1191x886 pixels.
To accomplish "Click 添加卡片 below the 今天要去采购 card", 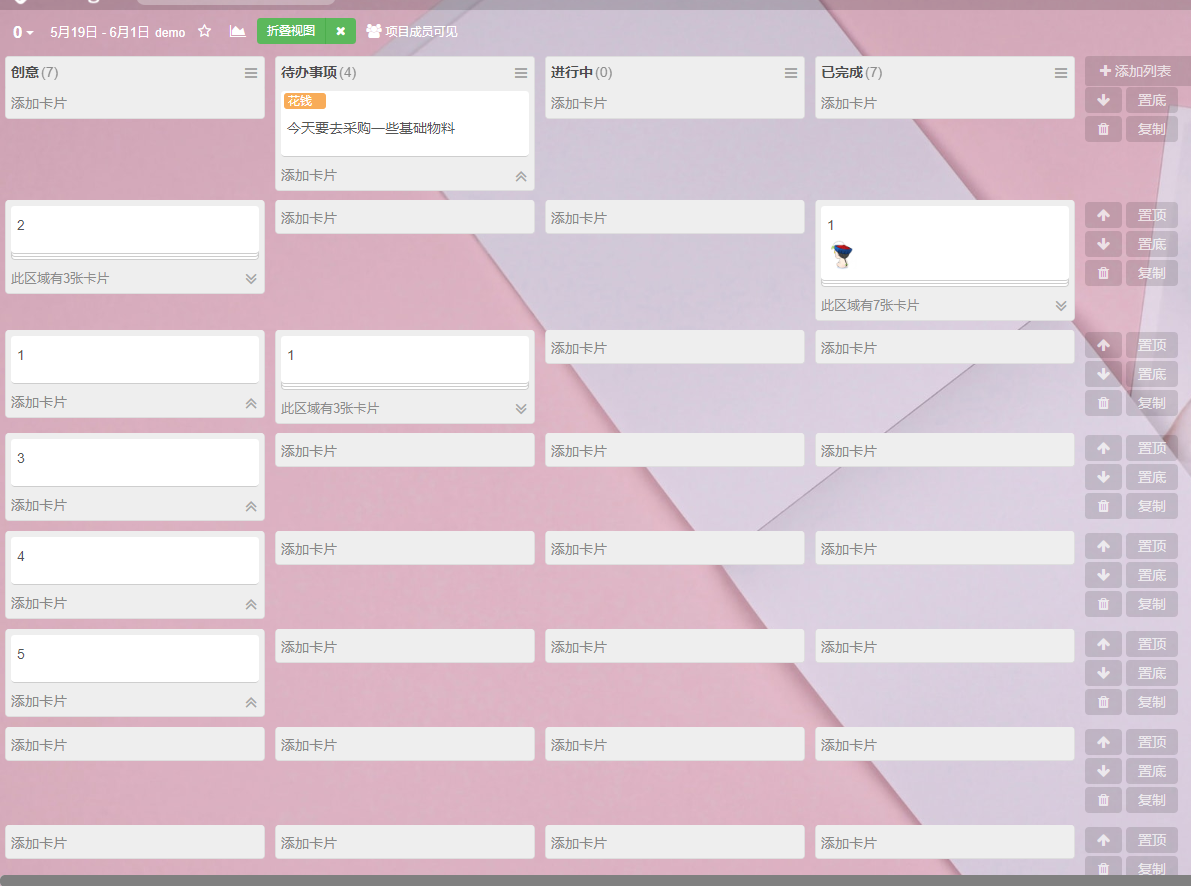I will click(308, 176).
